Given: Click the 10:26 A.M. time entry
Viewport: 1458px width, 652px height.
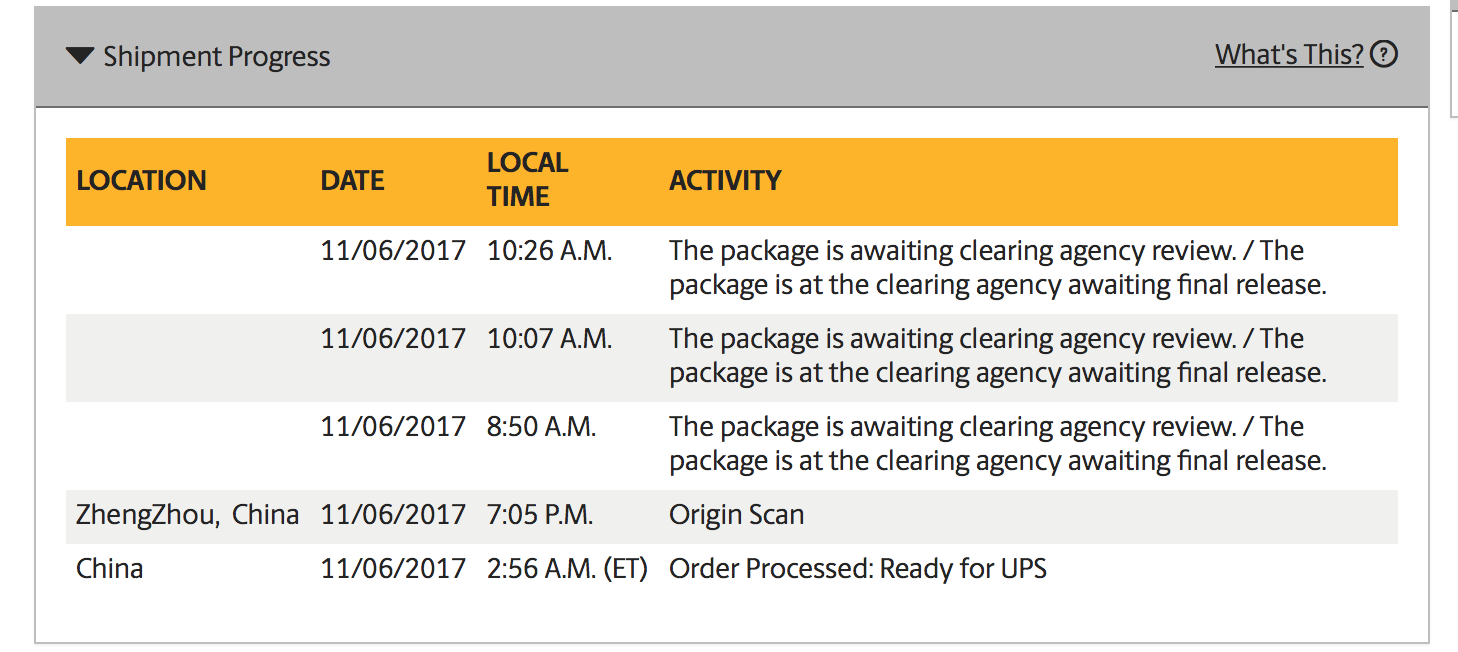Looking at the screenshot, I should (549, 251).
